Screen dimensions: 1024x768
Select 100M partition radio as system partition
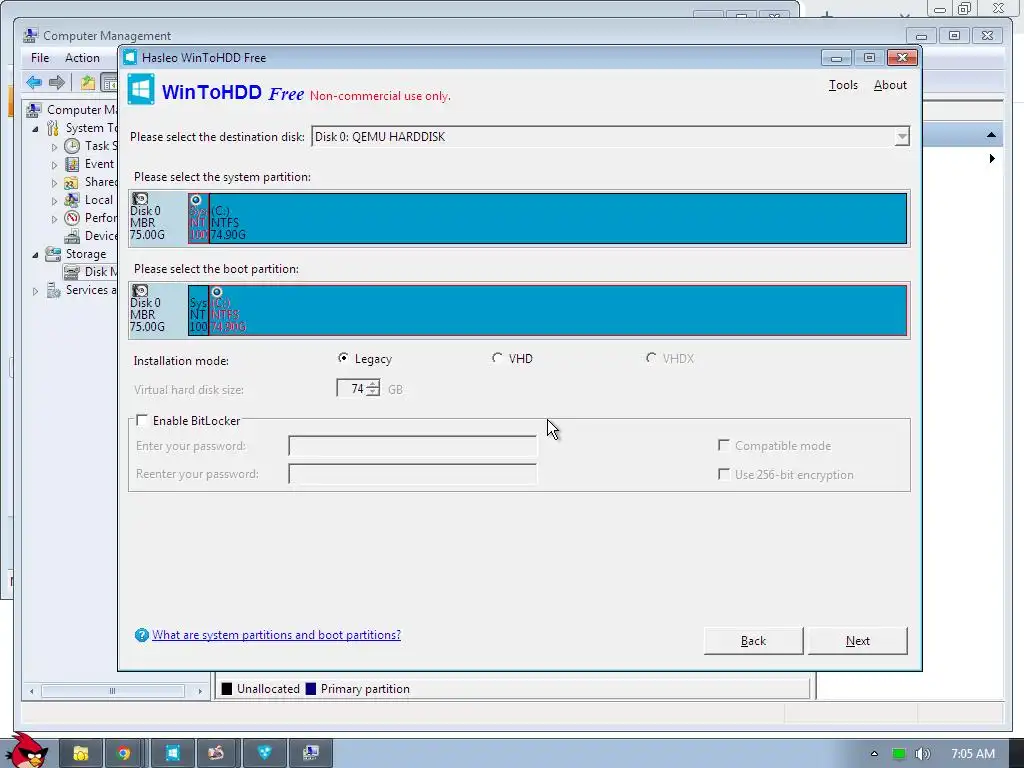[x=195, y=200]
